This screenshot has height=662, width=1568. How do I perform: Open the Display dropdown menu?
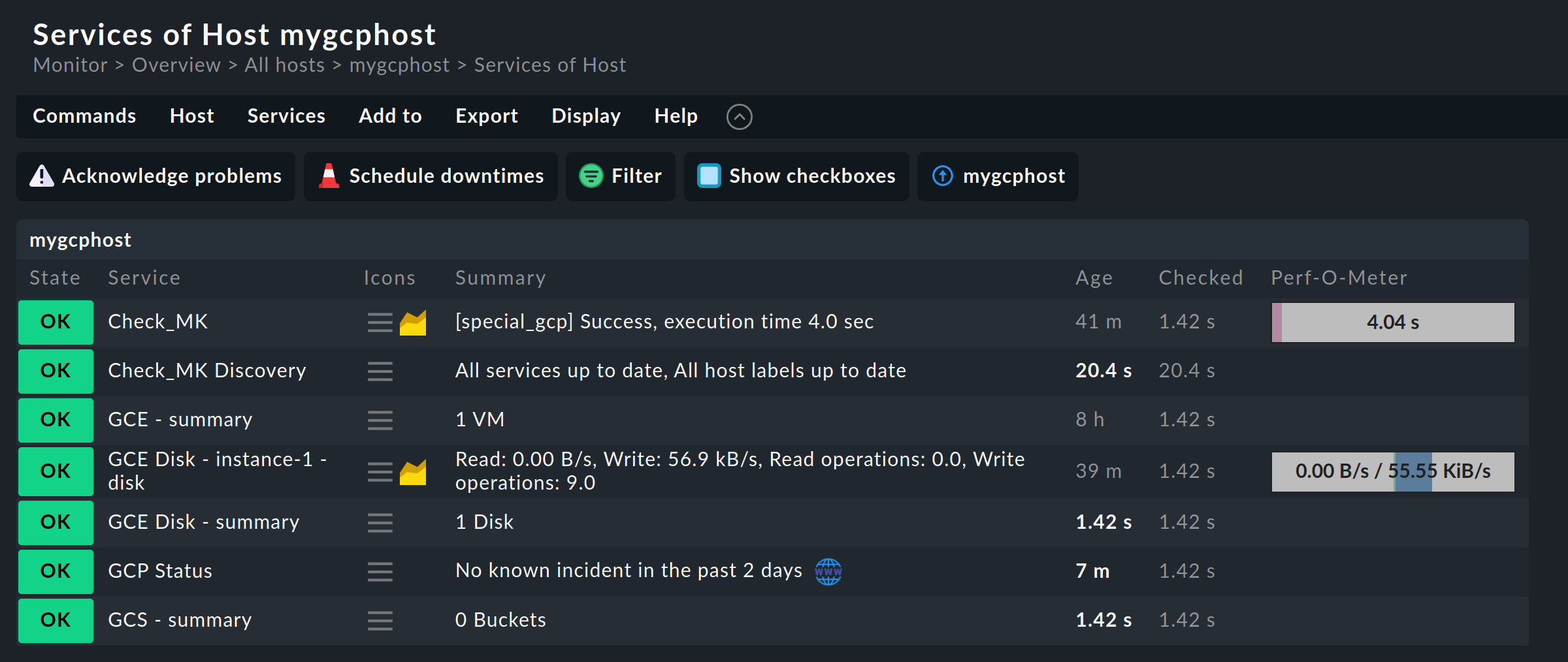coord(586,116)
